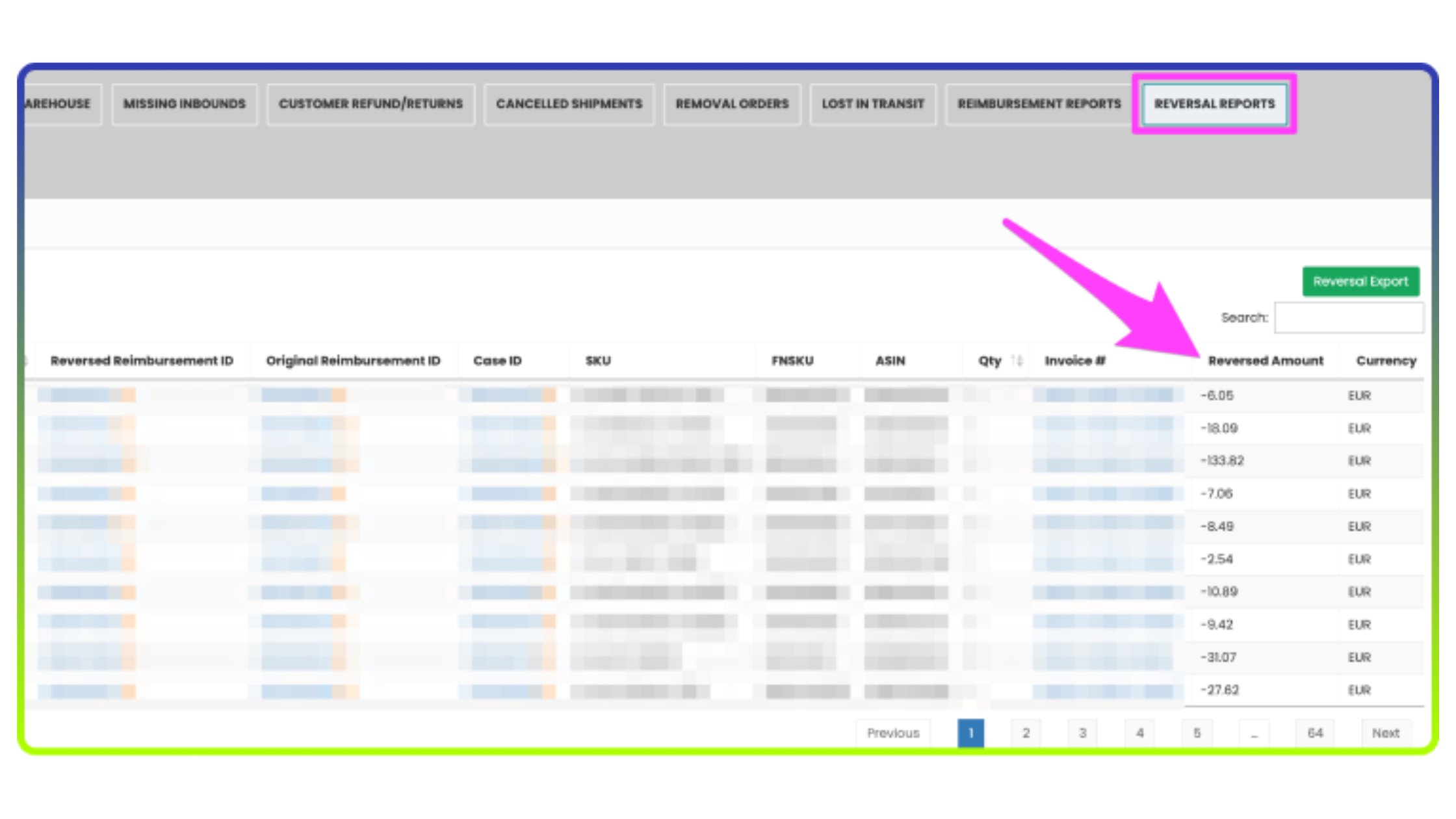Open page 3 of the table
1456x819 pixels.
[x=1083, y=733]
